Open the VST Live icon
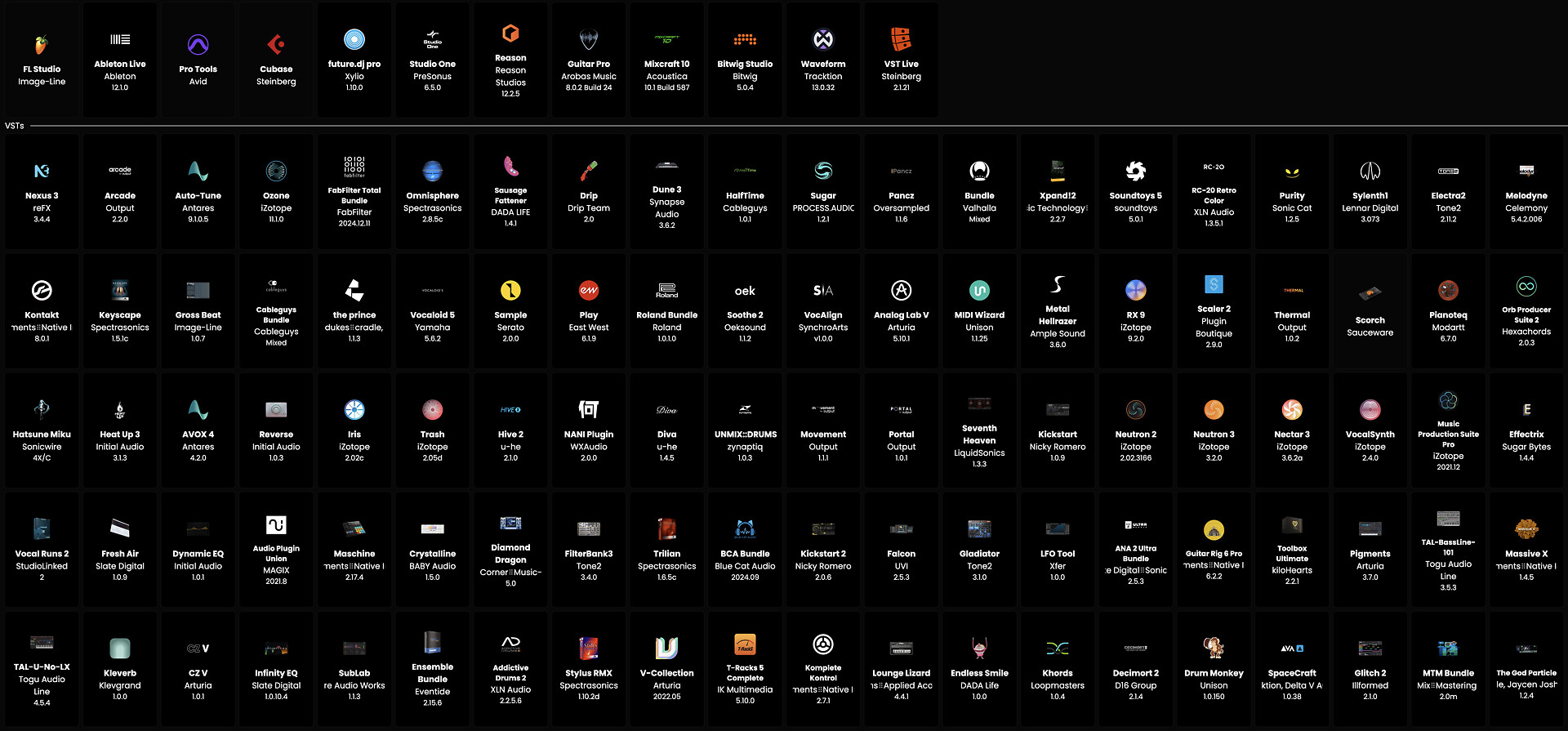Image resolution: width=1568 pixels, height=731 pixels. (901, 39)
